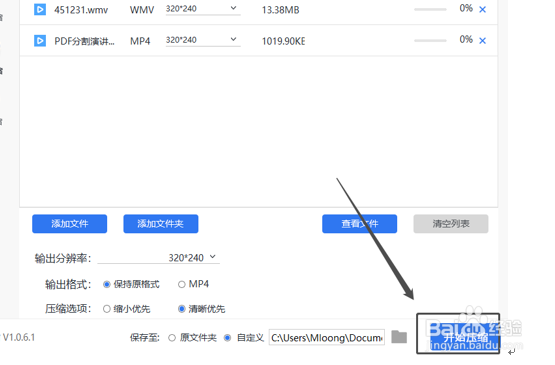Click the 查看文件 button

(360, 224)
